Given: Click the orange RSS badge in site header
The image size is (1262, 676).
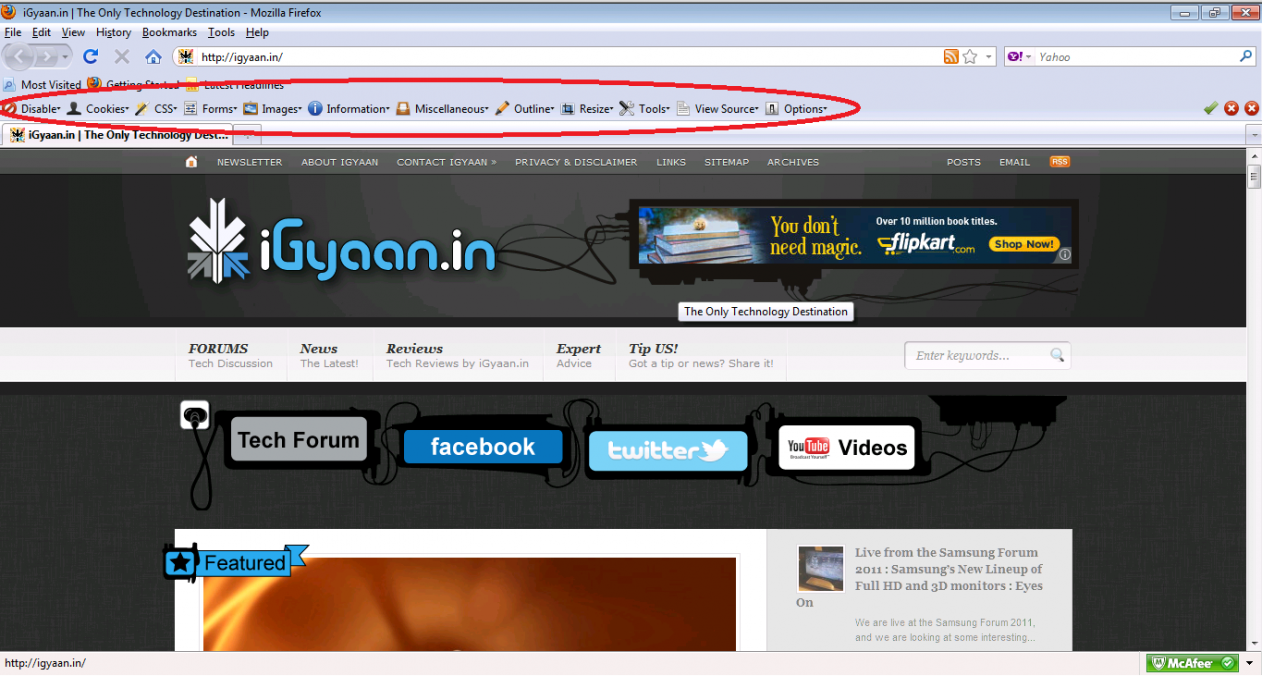Looking at the screenshot, I should click(x=1059, y=161).
